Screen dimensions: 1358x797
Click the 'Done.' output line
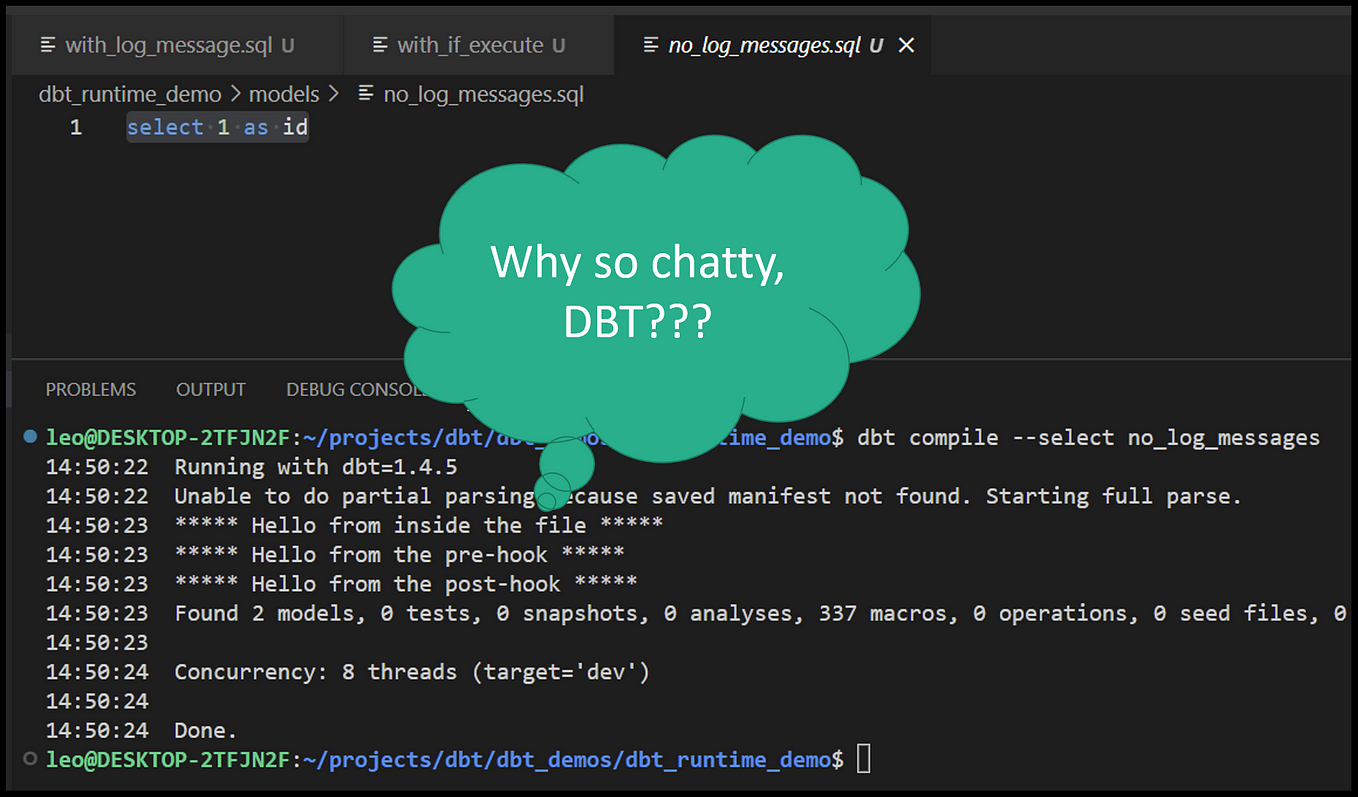click(206, 730)
